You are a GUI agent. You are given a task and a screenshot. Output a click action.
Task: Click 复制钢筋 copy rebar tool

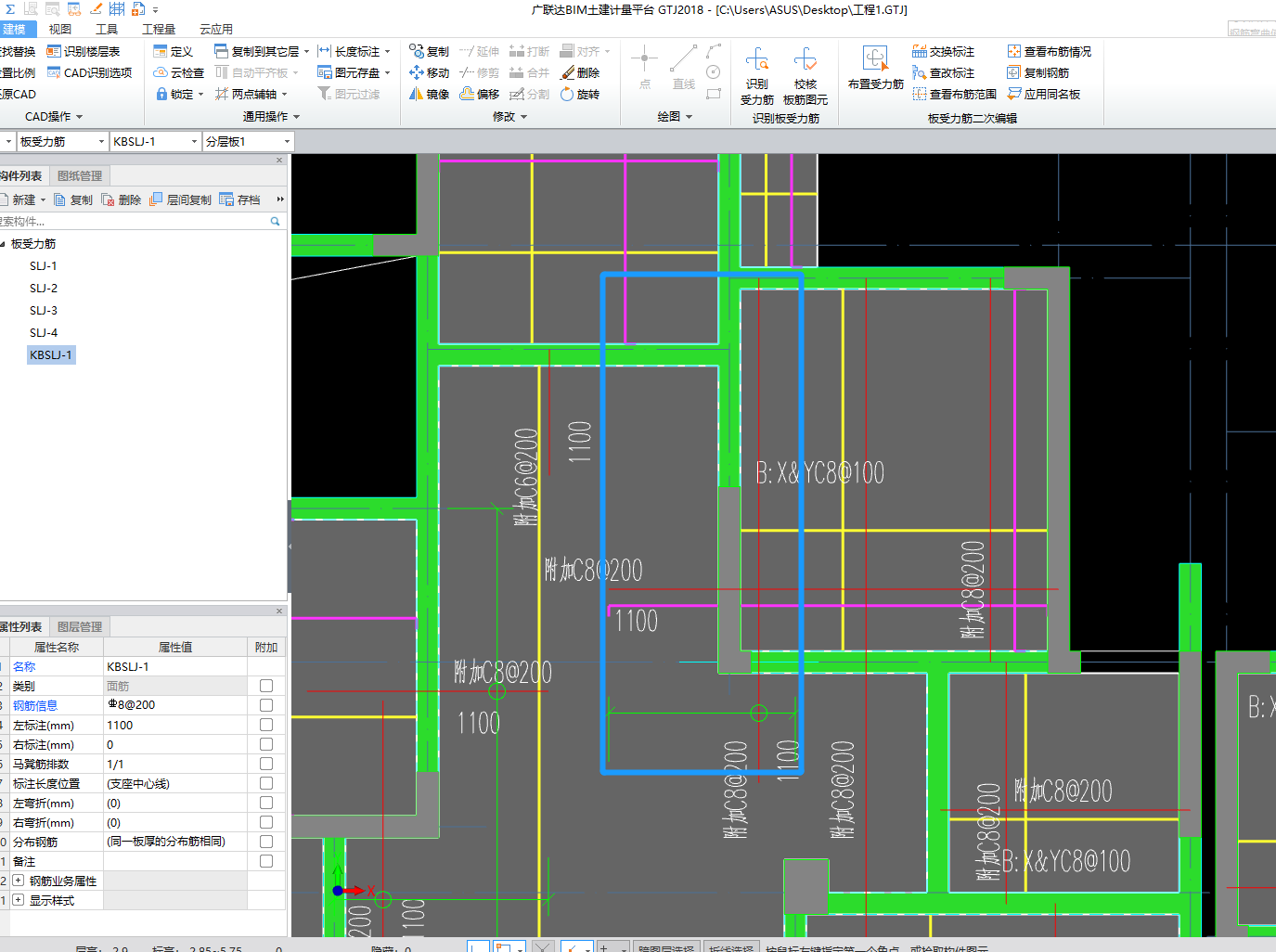coord(1038,72)
